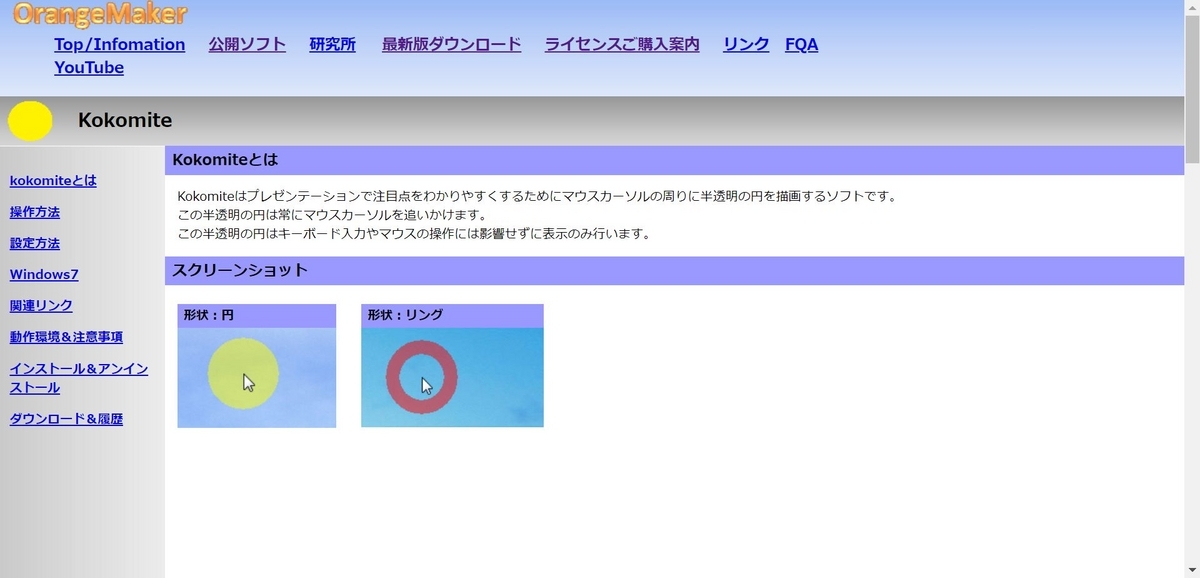
Task: Open the kokomiteとは sidebar link
Action: 53,181
